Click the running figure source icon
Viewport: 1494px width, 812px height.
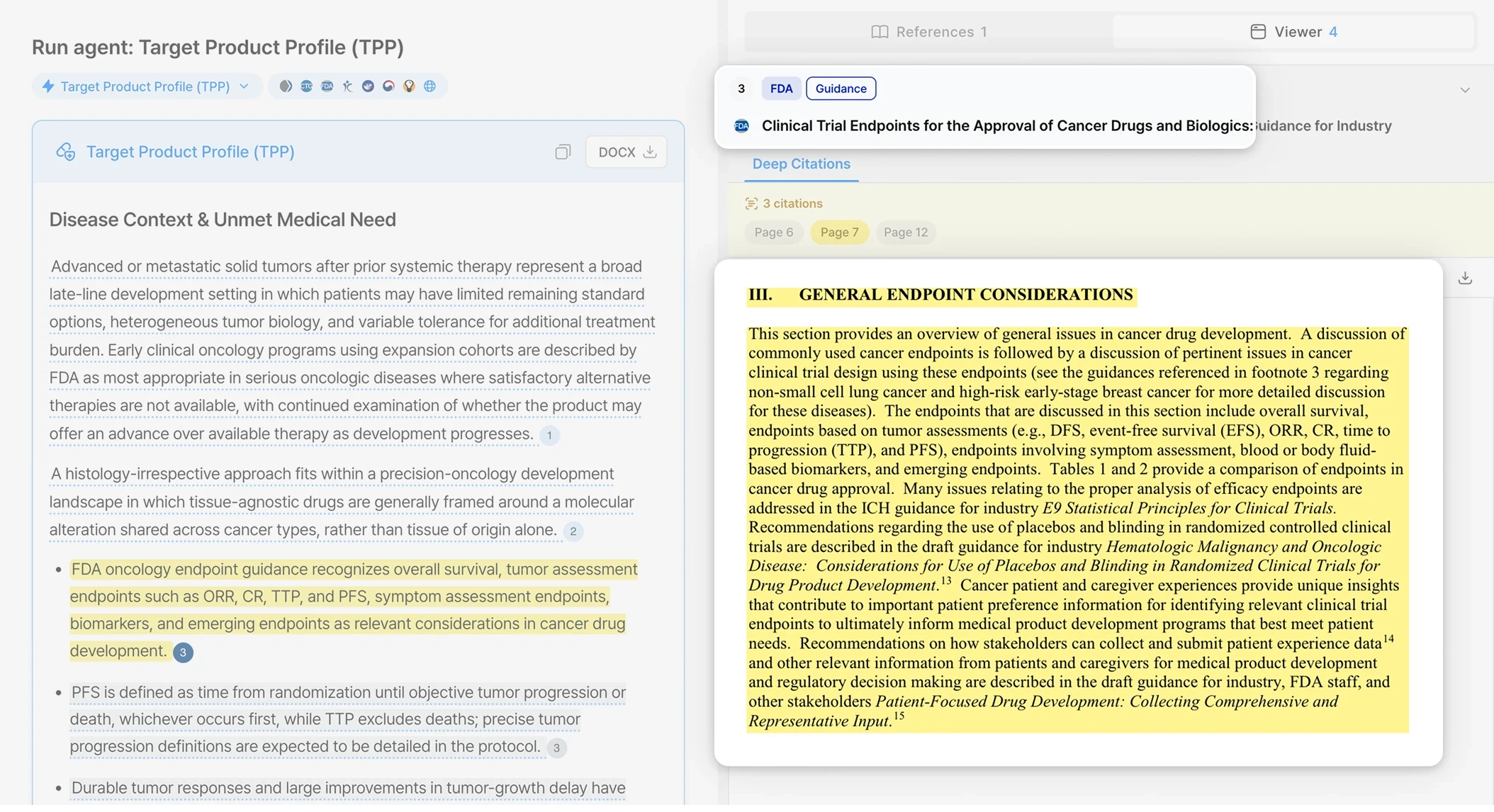[x=347, y=86]
